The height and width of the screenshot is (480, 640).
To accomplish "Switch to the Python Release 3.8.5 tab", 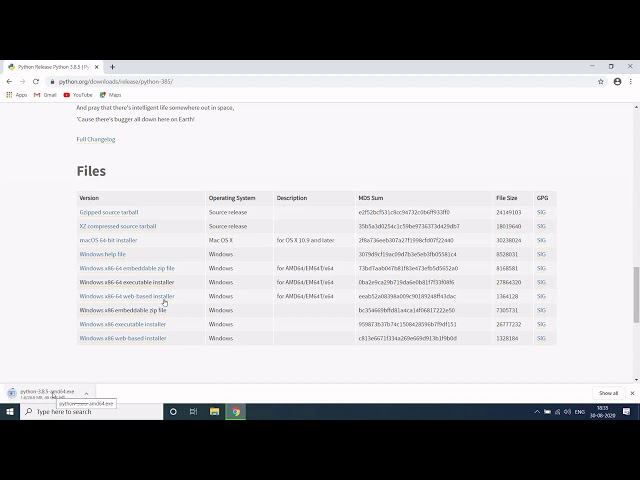I will [53, 67].
